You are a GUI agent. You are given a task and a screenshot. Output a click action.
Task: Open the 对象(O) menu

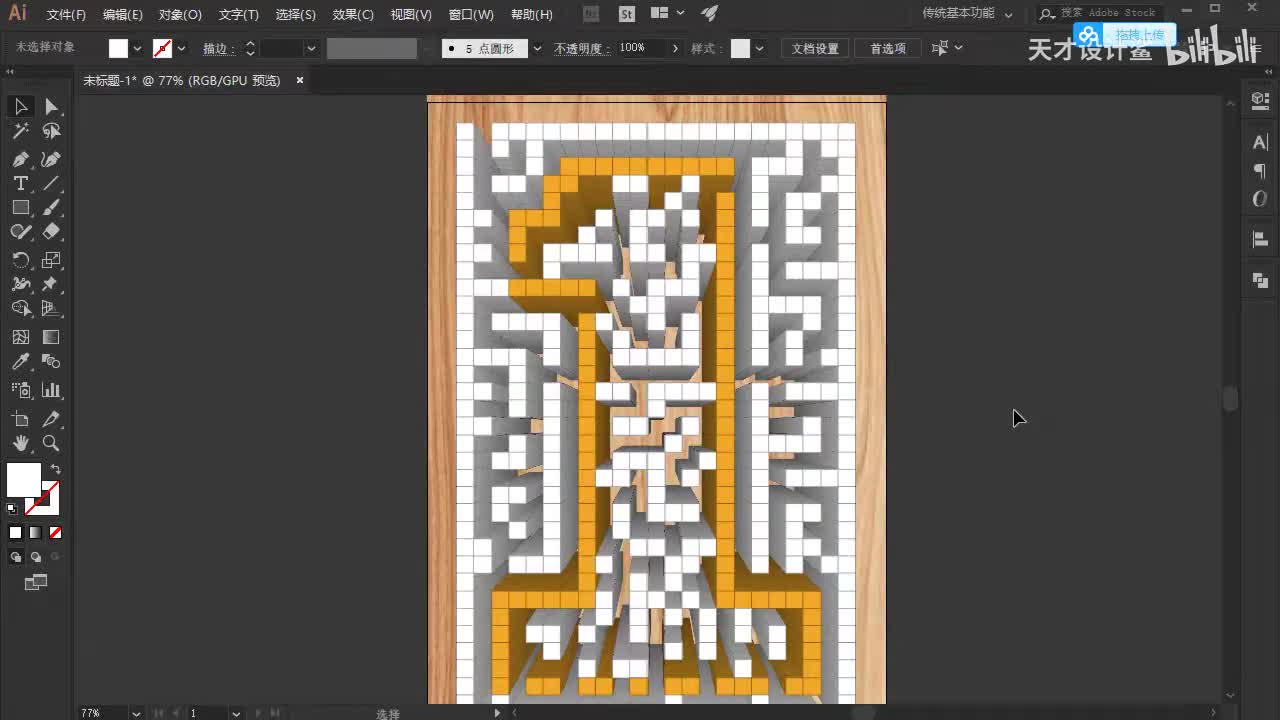click(180, 15)
